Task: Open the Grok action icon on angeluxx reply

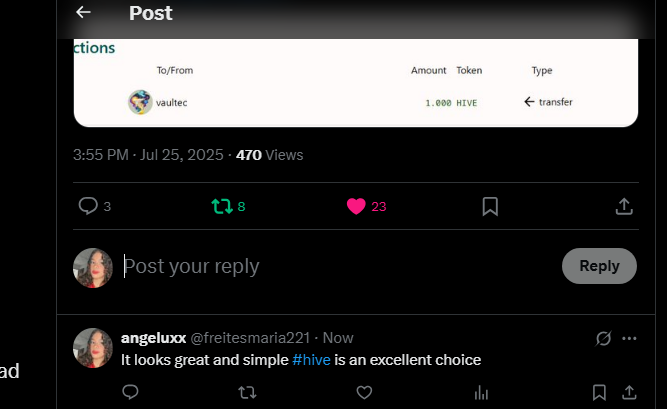Action: point(603,338)
